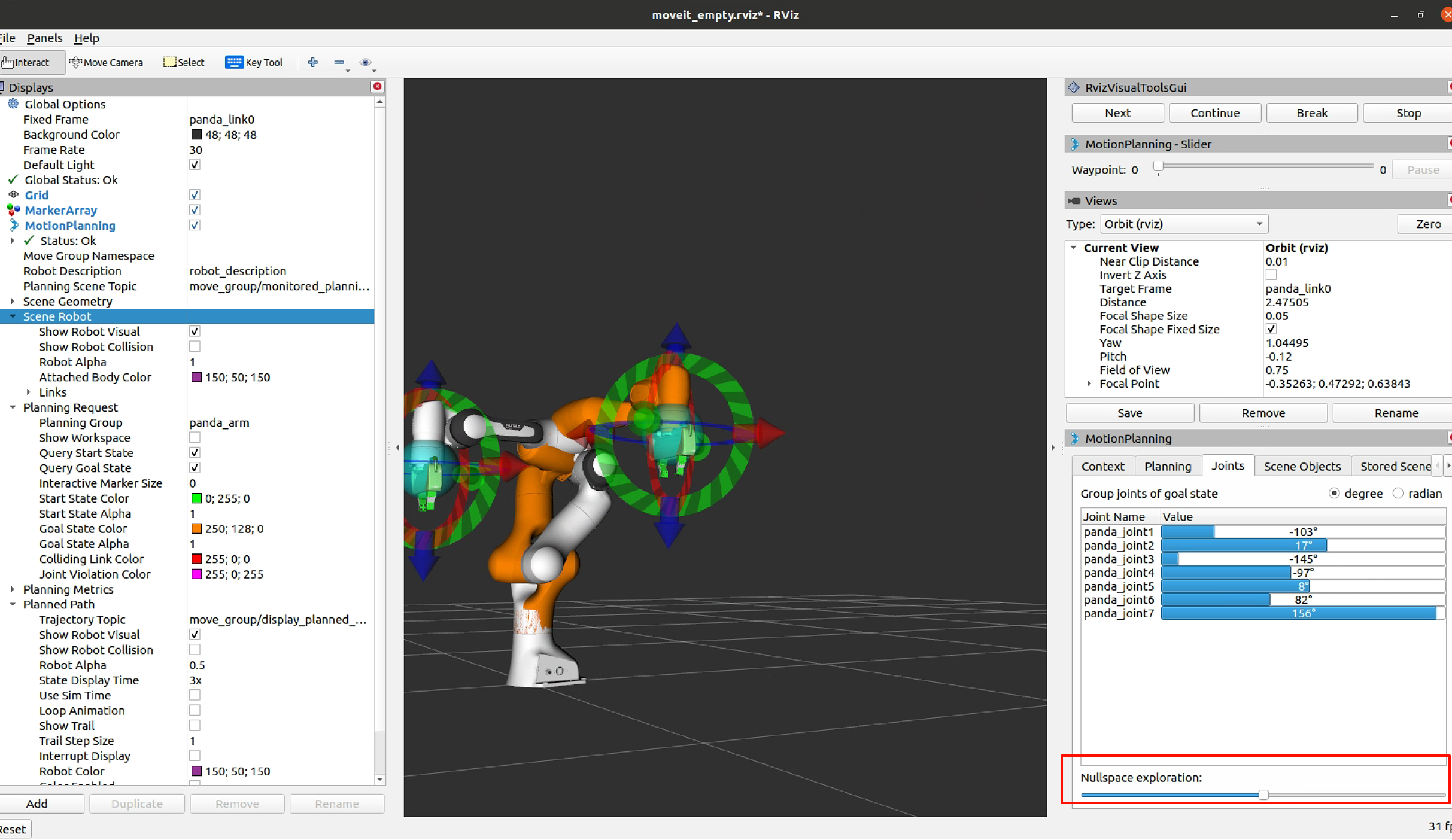The height and width of the screenshot is (840, 1452).
Task: Switch to the Scene Objects tab
Action: click(1301, 467)
